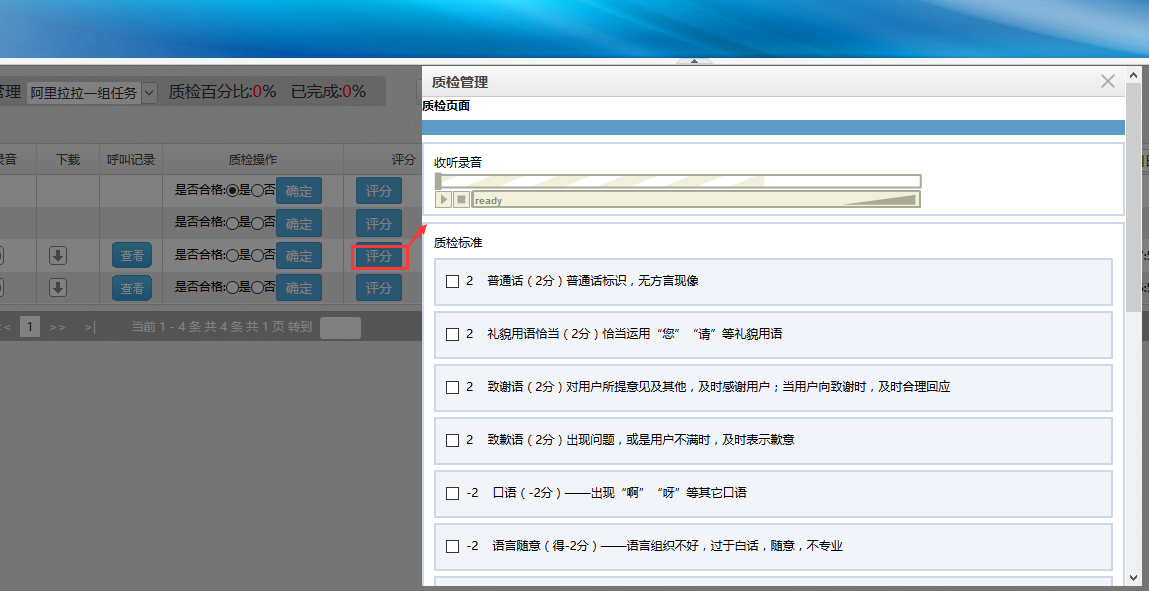Image resolution: width=1149 pixels, height=591 pixels.
Task: Check the 礼貌用语恰当 criterion checkbox
Action: (x=452, y=334)
